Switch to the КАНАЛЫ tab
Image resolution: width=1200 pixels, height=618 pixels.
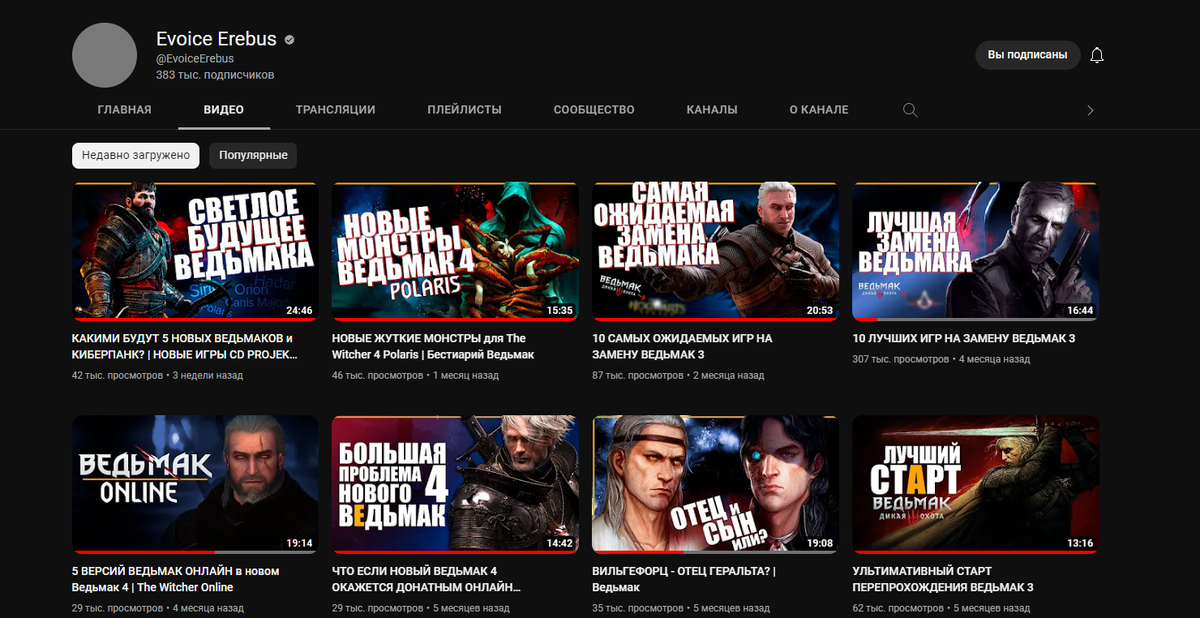pyautogui.click(x=712, y=110)
